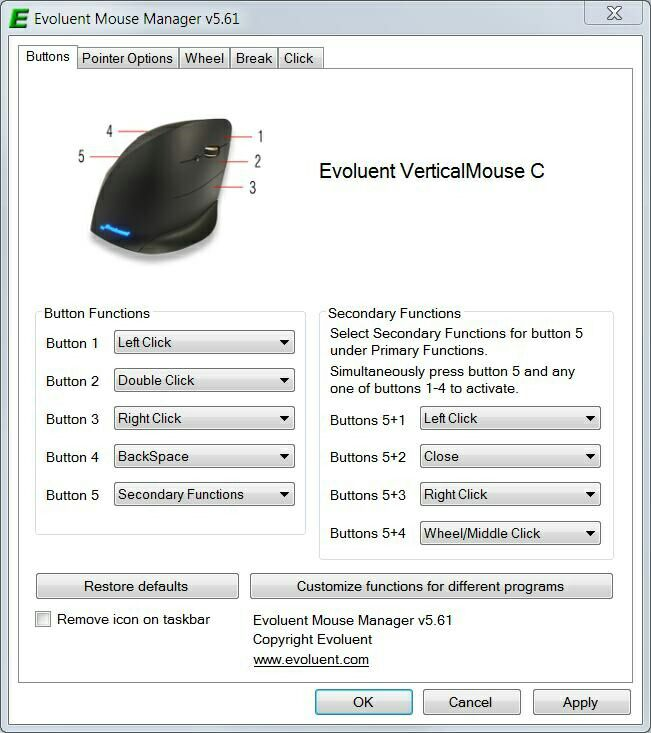Click the Apply button
The height and width of the screenshot is (733, 651).
click(581, 702)
